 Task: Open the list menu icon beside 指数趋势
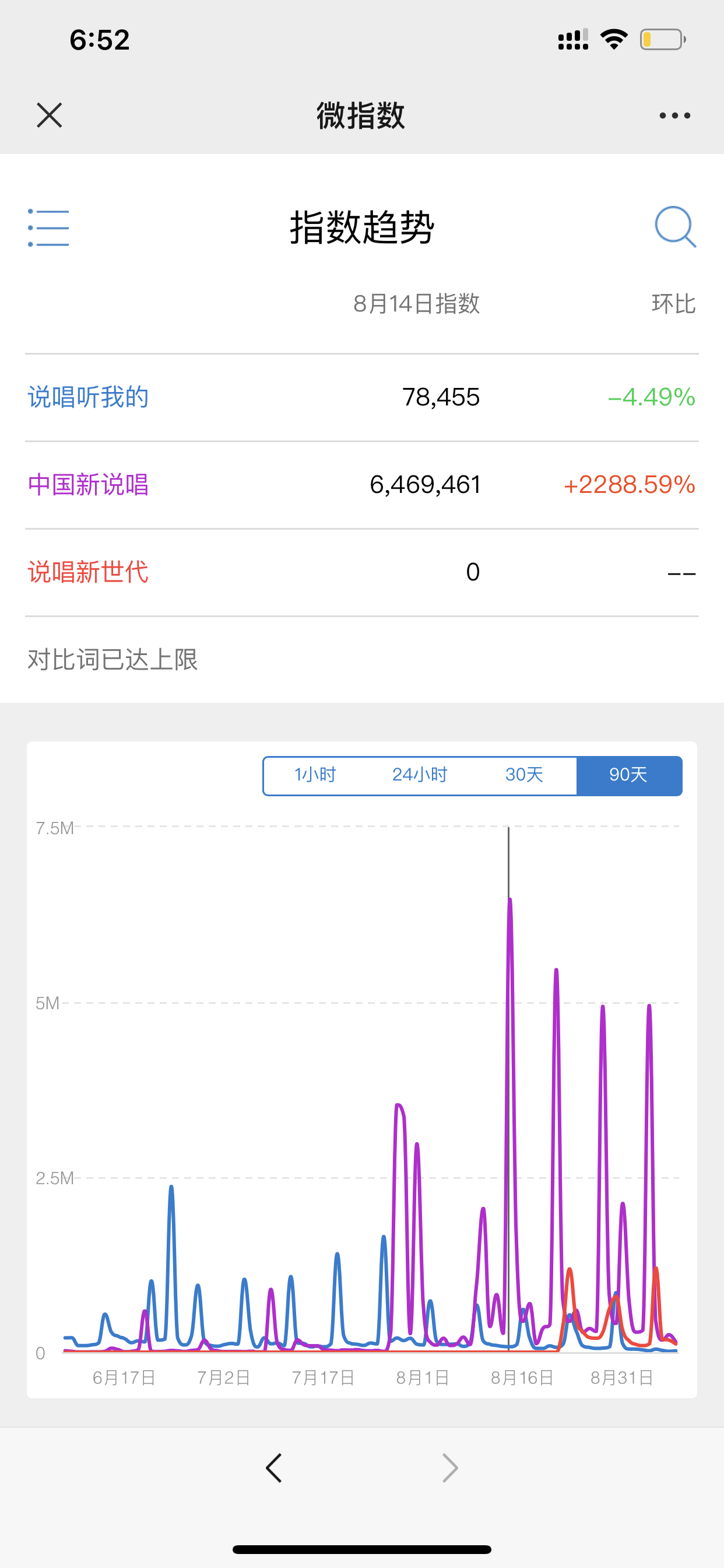[x=48, y=228]
